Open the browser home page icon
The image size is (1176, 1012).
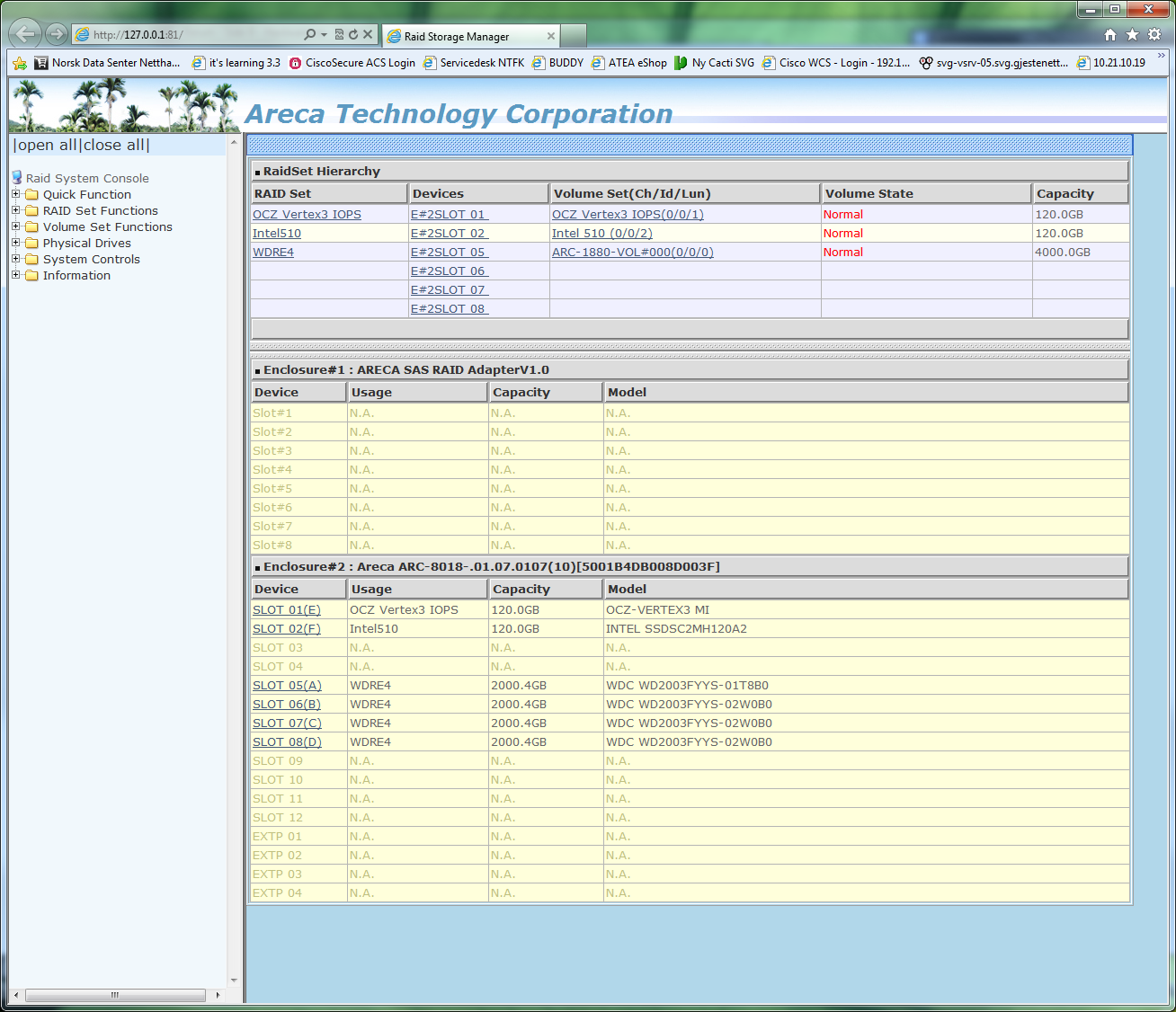pos(1110,34)
